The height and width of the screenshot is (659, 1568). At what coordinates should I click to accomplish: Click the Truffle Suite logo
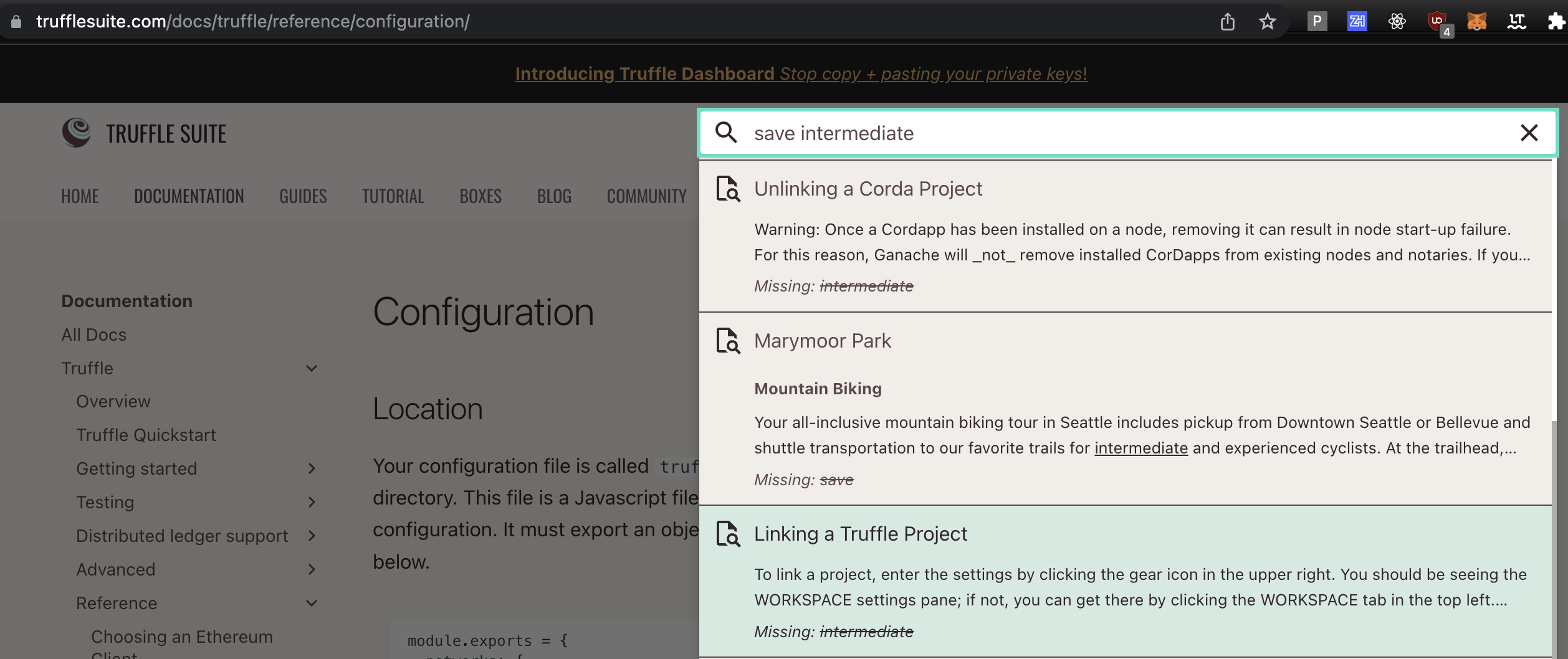(x=76, y=132)
